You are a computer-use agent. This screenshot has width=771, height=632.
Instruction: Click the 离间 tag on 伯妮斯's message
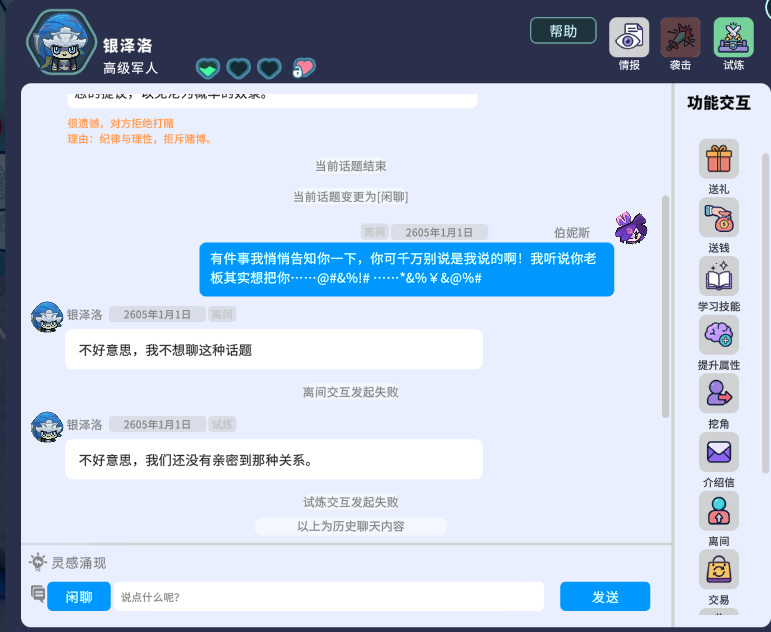point(375,232)
